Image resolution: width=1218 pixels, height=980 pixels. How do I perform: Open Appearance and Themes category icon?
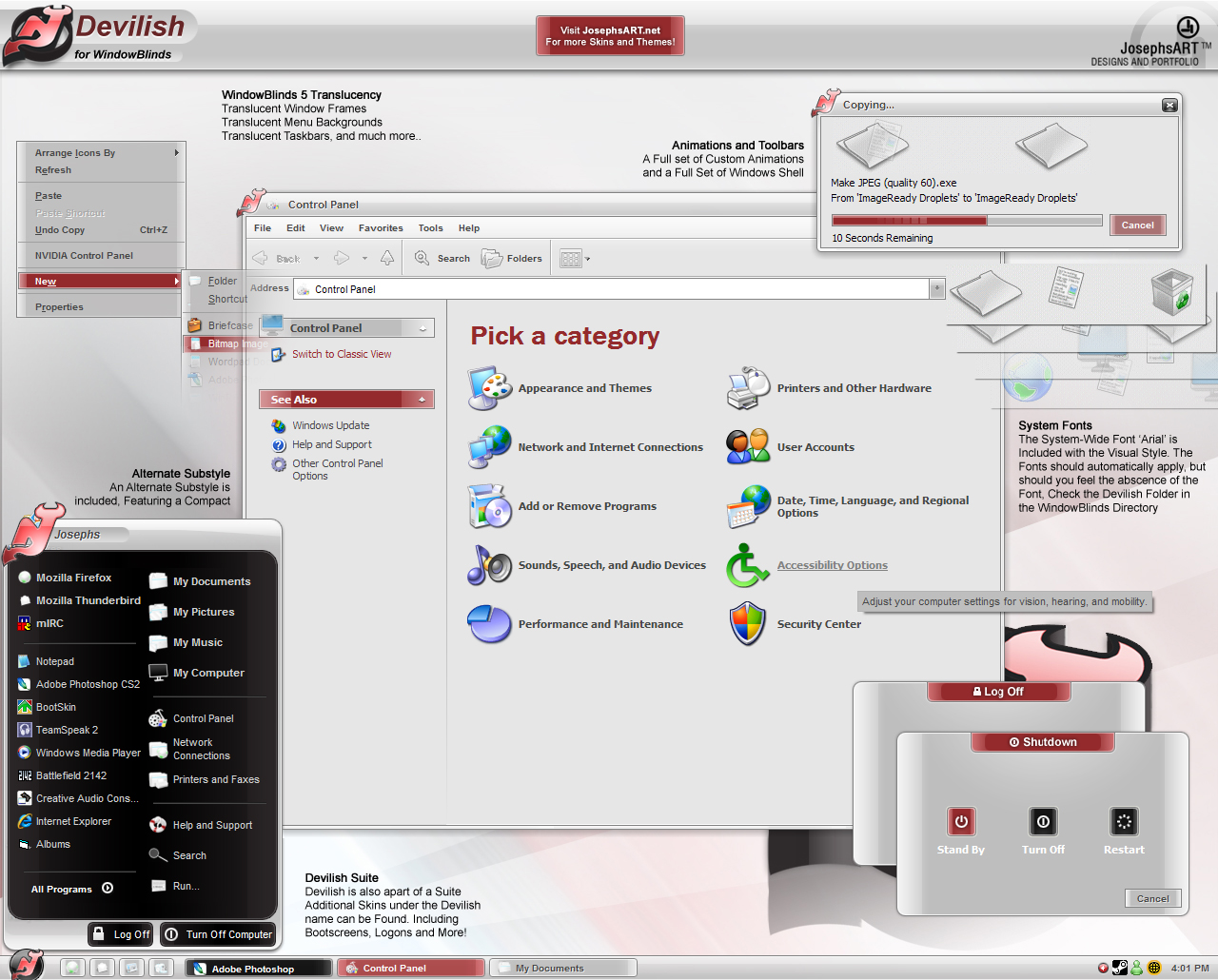click(x=490, y=388)
